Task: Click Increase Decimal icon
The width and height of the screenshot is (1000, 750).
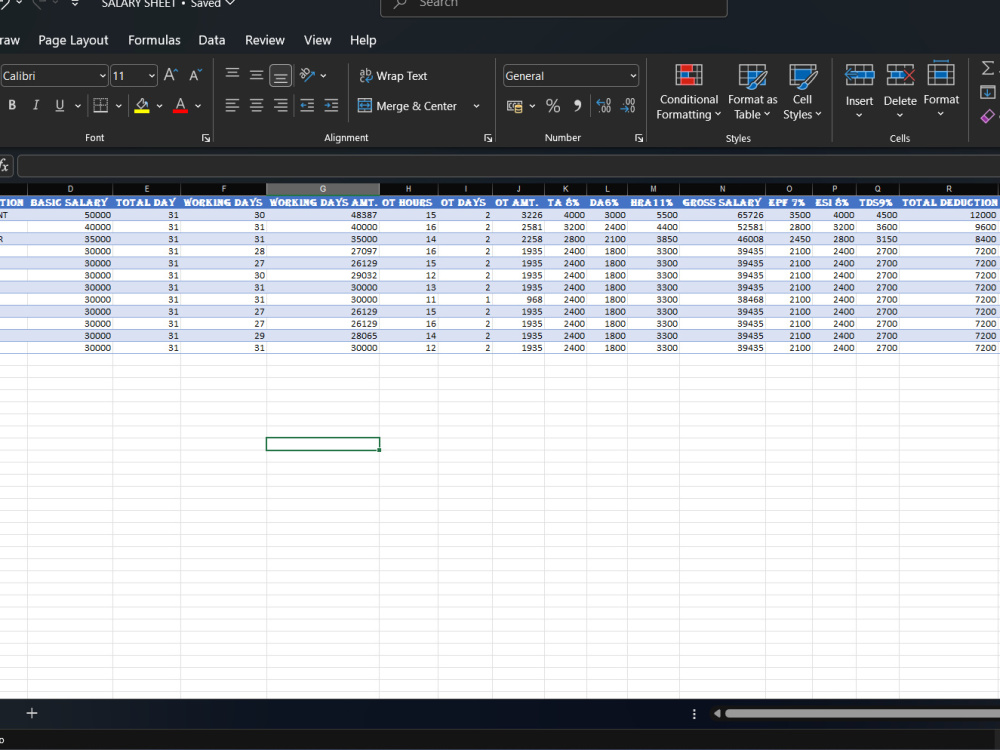Action: click(x=603, y=106)
